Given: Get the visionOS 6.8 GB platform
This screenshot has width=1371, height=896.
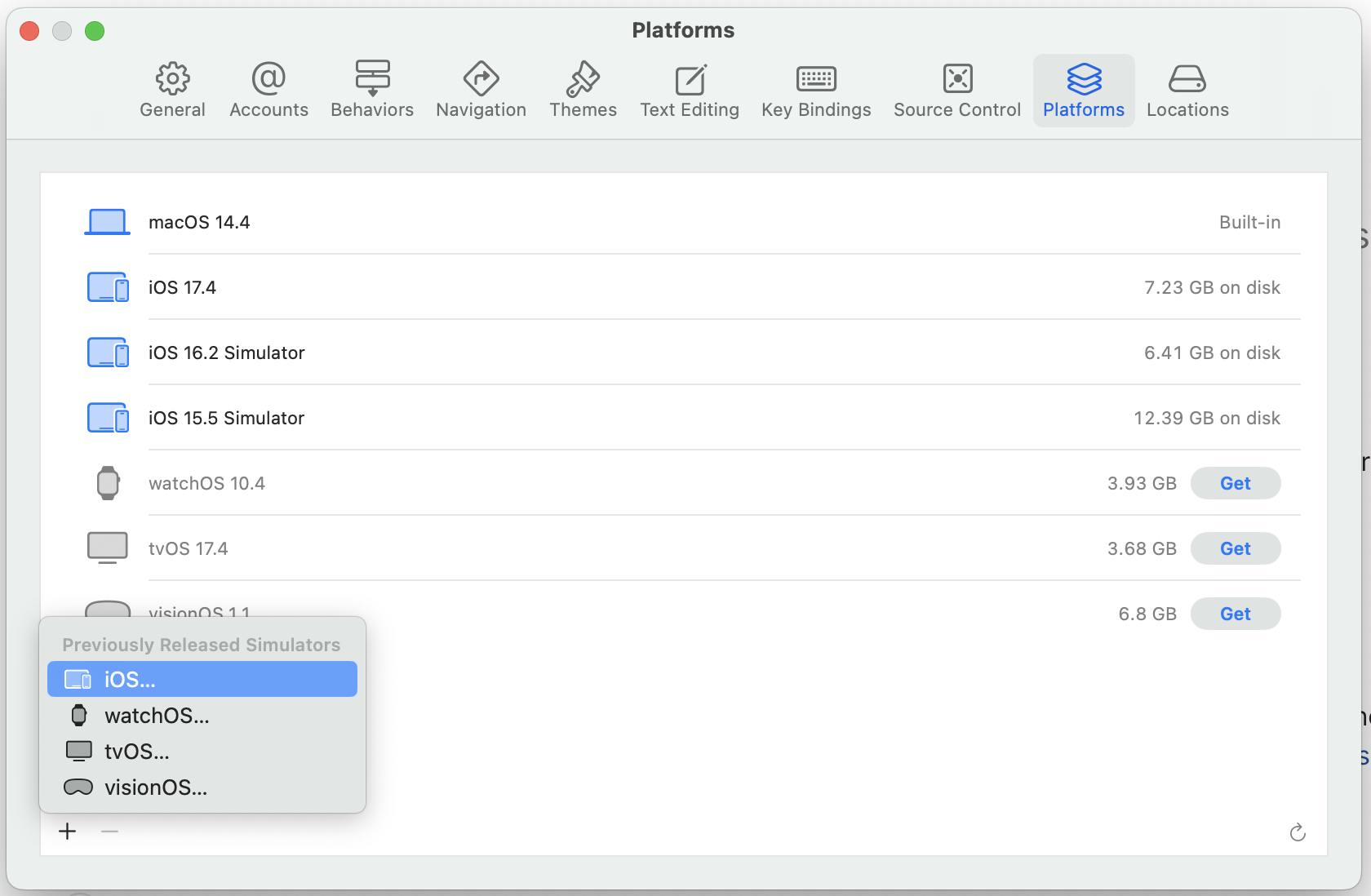Looking at the screenshot, I should [x=1236, y=614].
